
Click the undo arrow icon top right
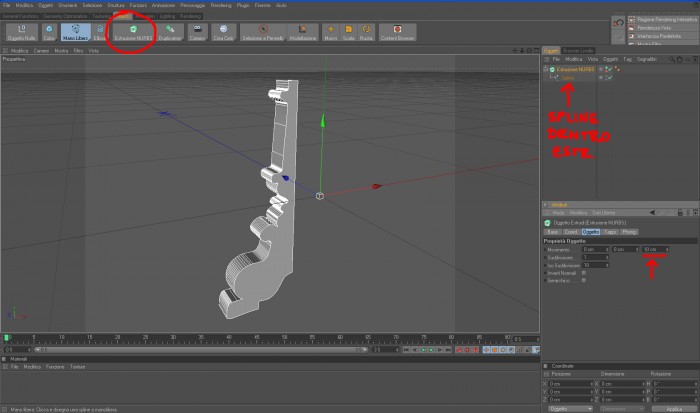(618, 23)
